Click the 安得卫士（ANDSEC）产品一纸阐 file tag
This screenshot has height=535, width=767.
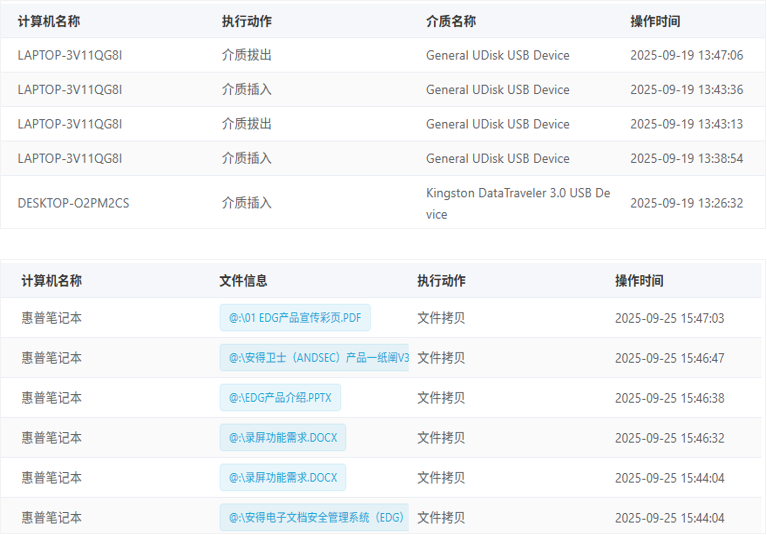tap(314, 358)
